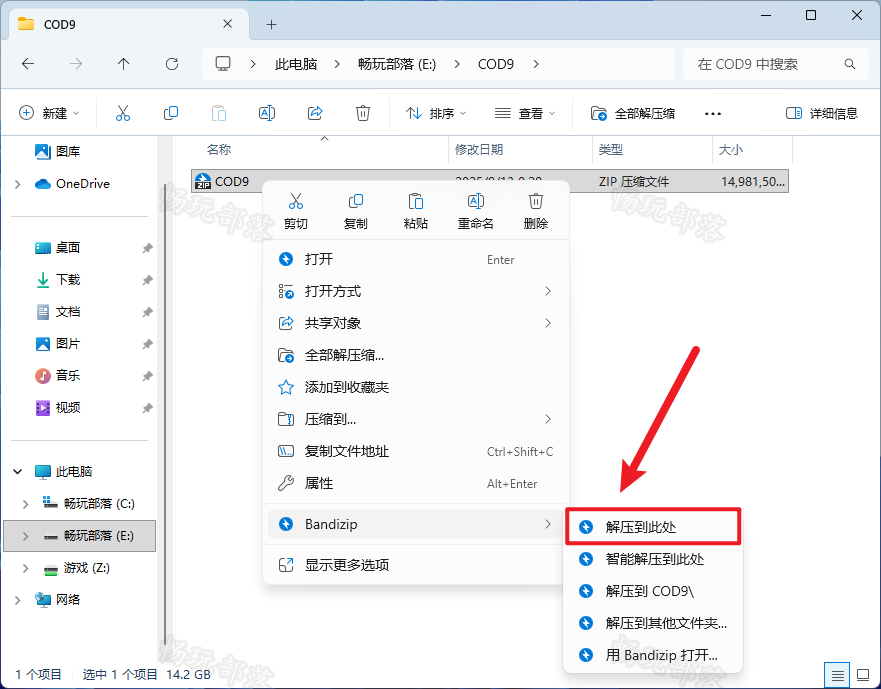
Task: Open 属性 from the context menu
Action: (x=416, y=483)
